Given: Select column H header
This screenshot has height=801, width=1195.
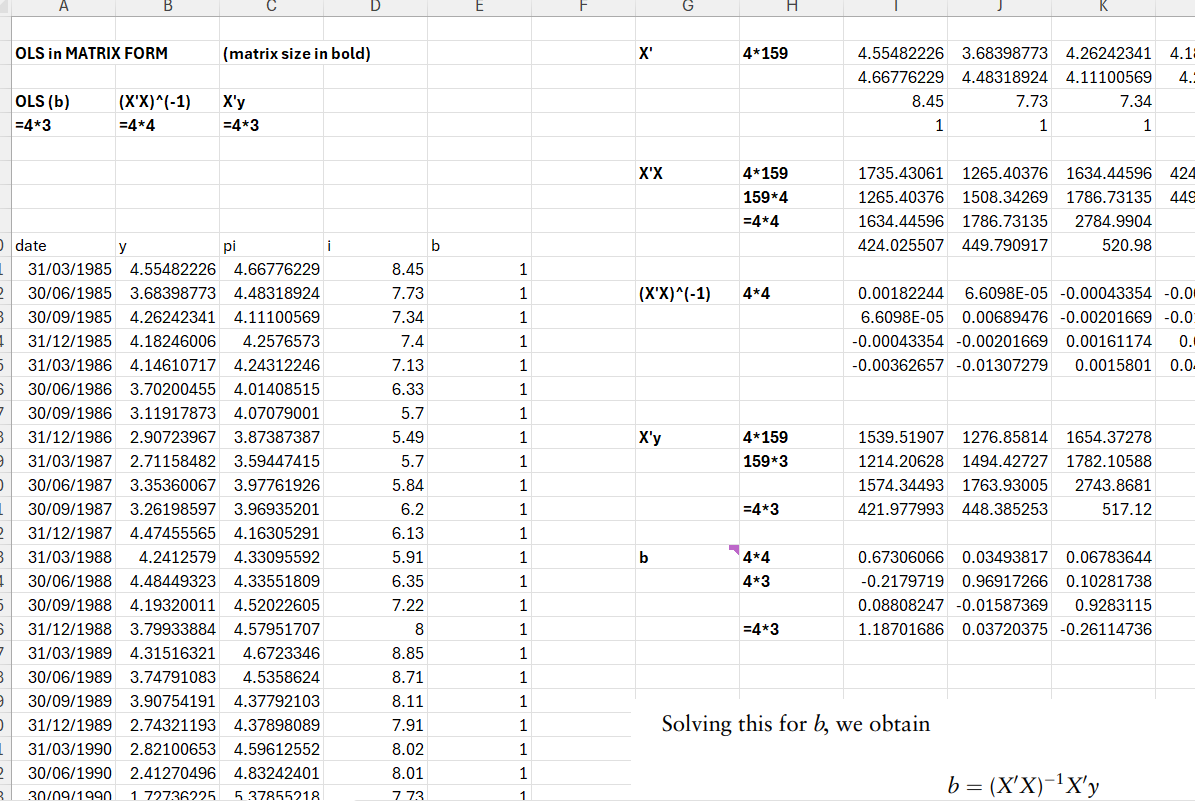Looking at the screenshot, I should pyautogui.click(x=791, y=7).
